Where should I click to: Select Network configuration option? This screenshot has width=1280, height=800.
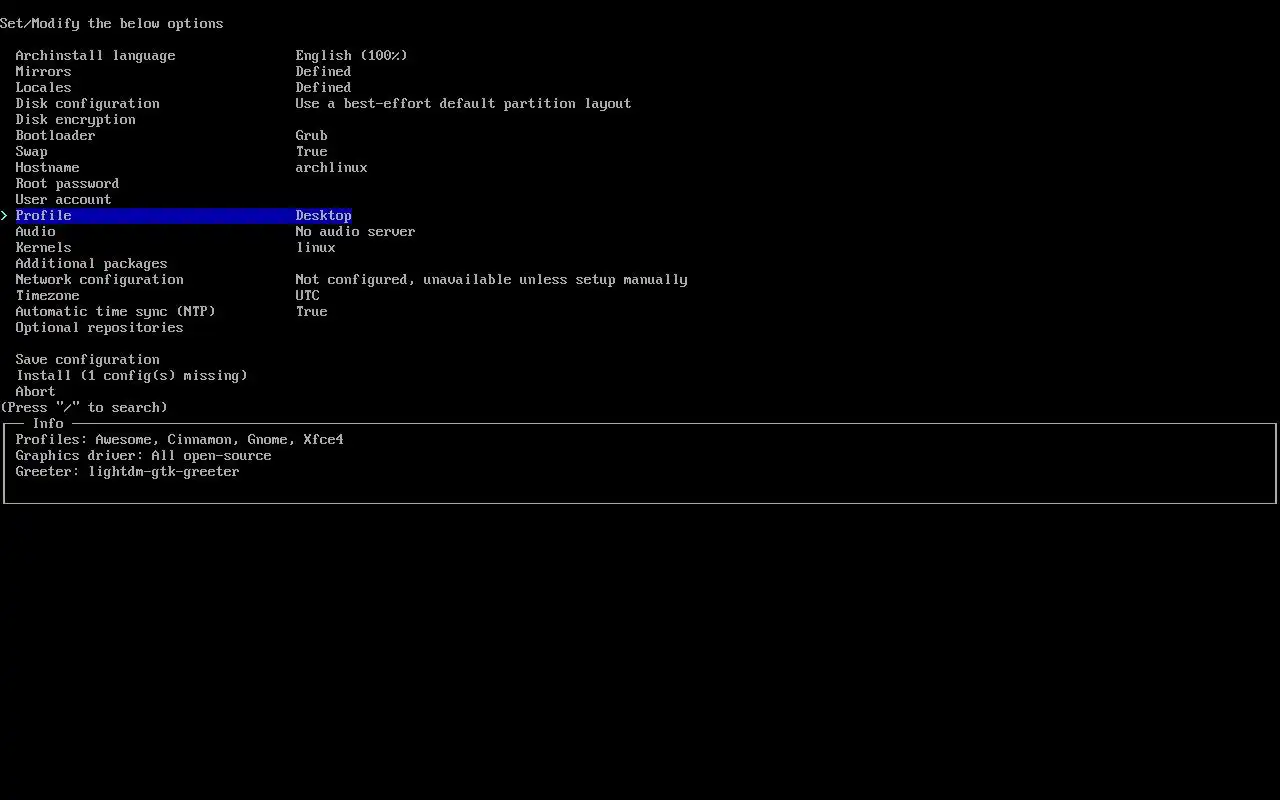click(x=99, y=279)
